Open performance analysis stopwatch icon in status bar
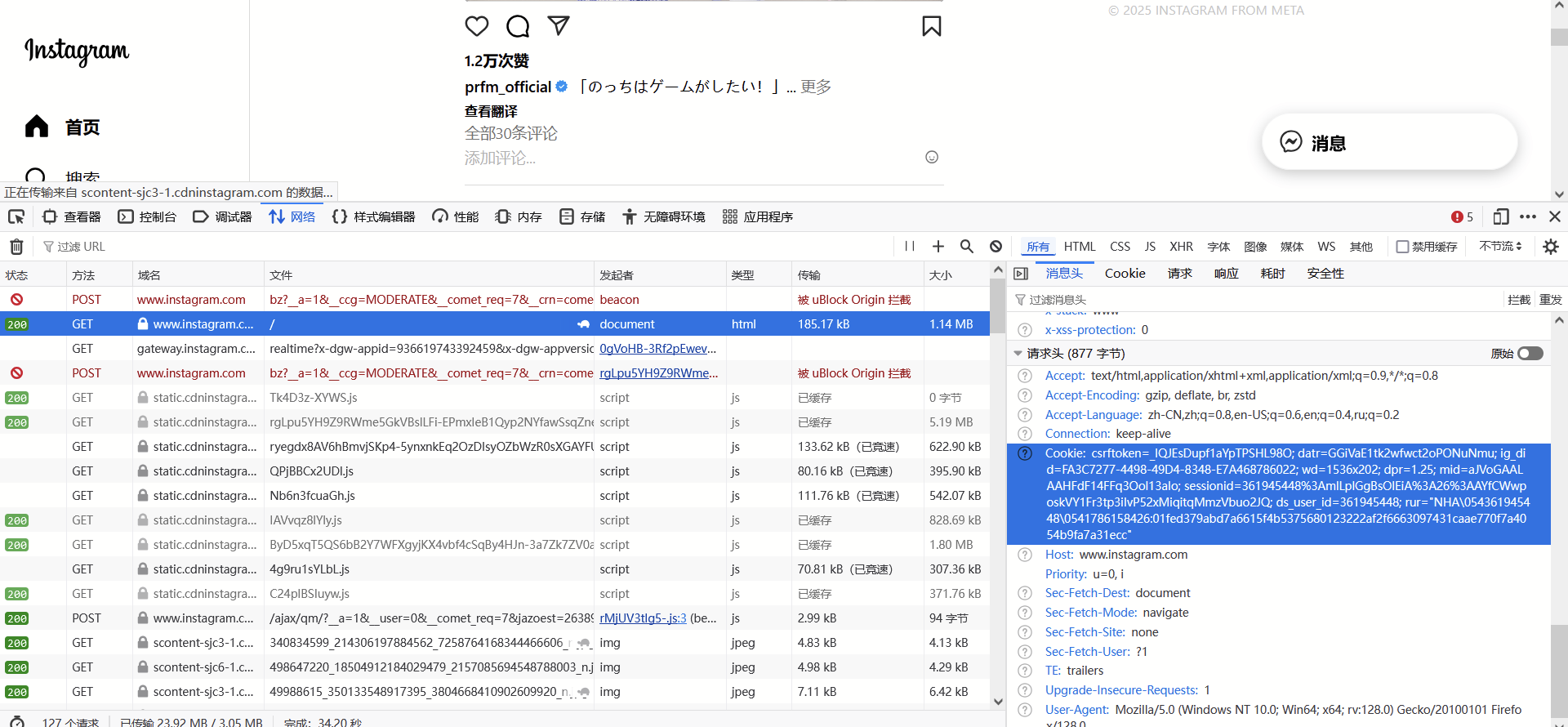This screenshot has width=1568, height=727. tap(16, 722)
